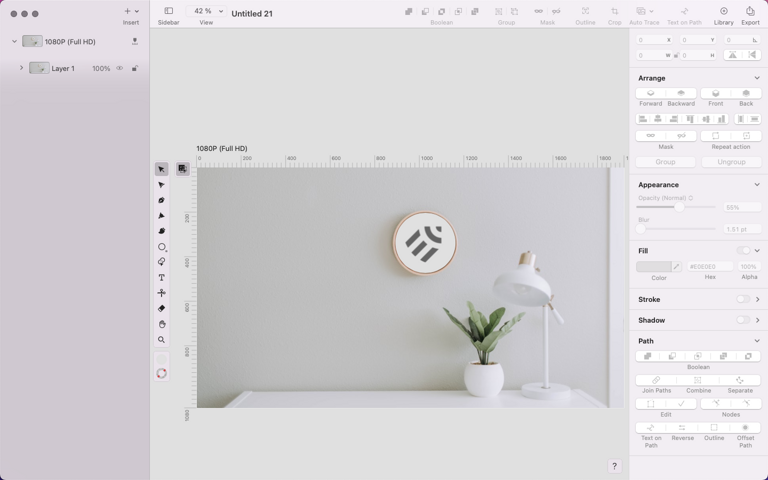
Task: Toggle the Shadow switch on
Action: [x=743, y=320]
